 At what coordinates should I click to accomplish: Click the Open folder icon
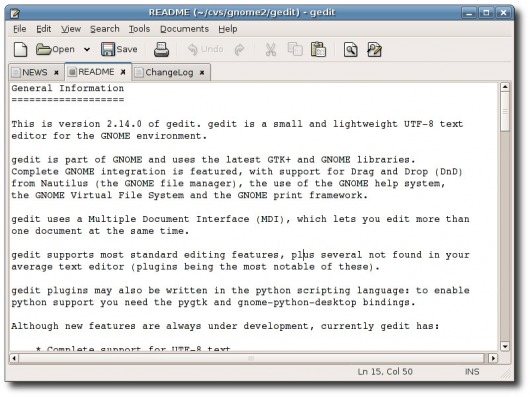click(x=44, y=49)
